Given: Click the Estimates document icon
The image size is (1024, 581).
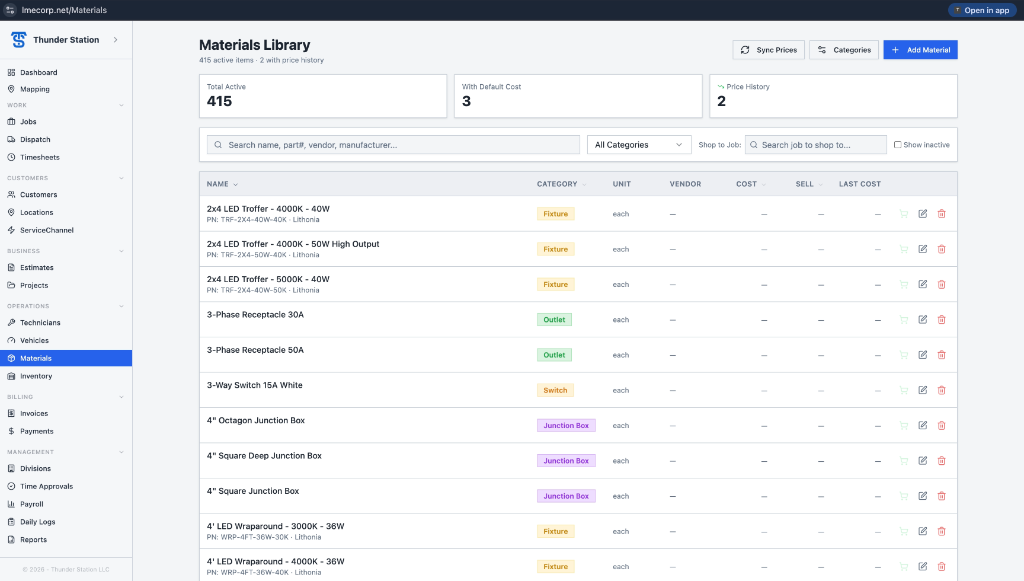Looking at the screenshot, I should point(11,268).
